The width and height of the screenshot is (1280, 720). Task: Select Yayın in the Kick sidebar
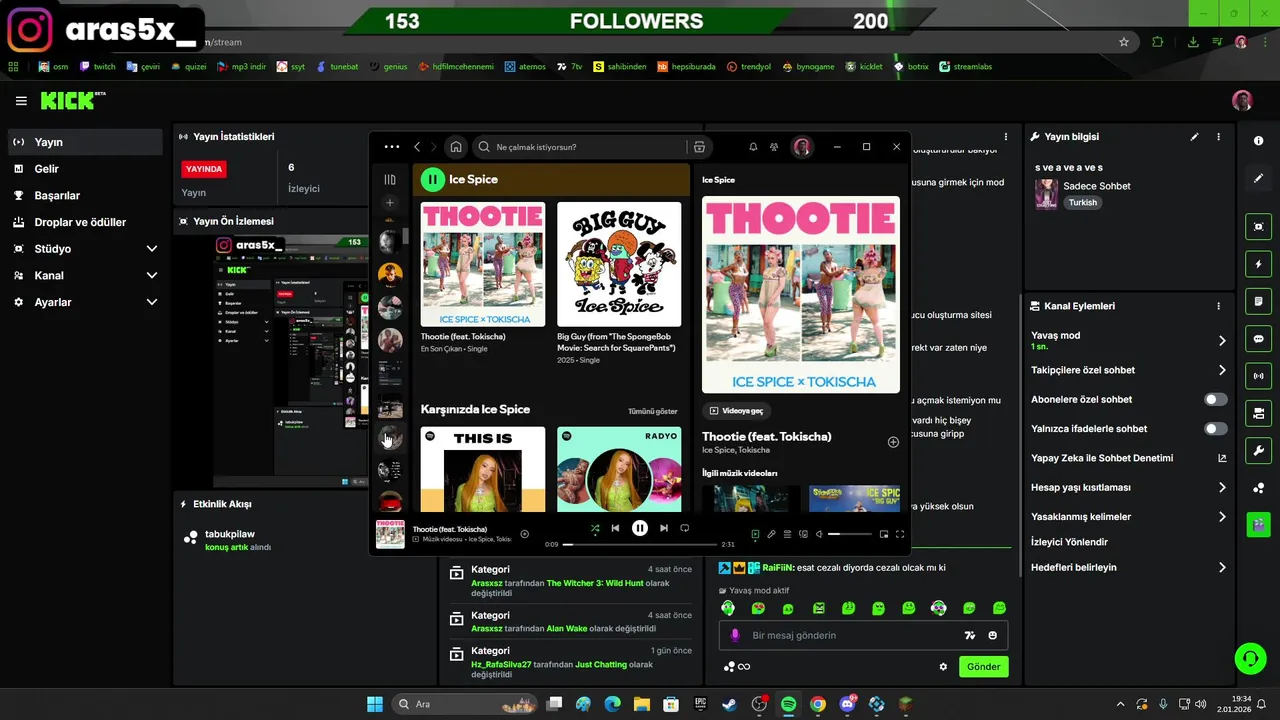(x=84, y=142)
